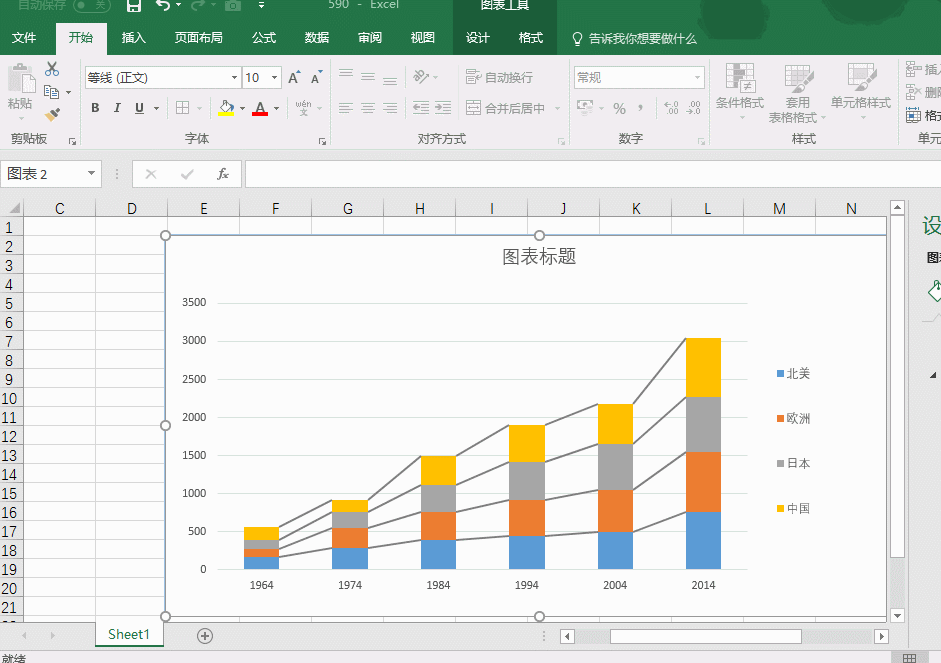Apply Italic formatting
941x663 pixels.
(117, 108)
